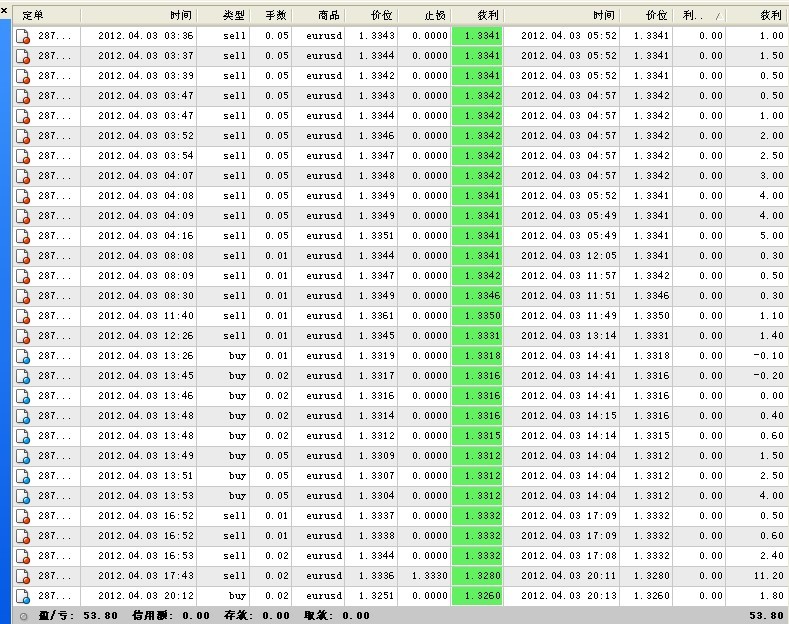Click the close time 2012.04.03 12:05

point(569,256)
